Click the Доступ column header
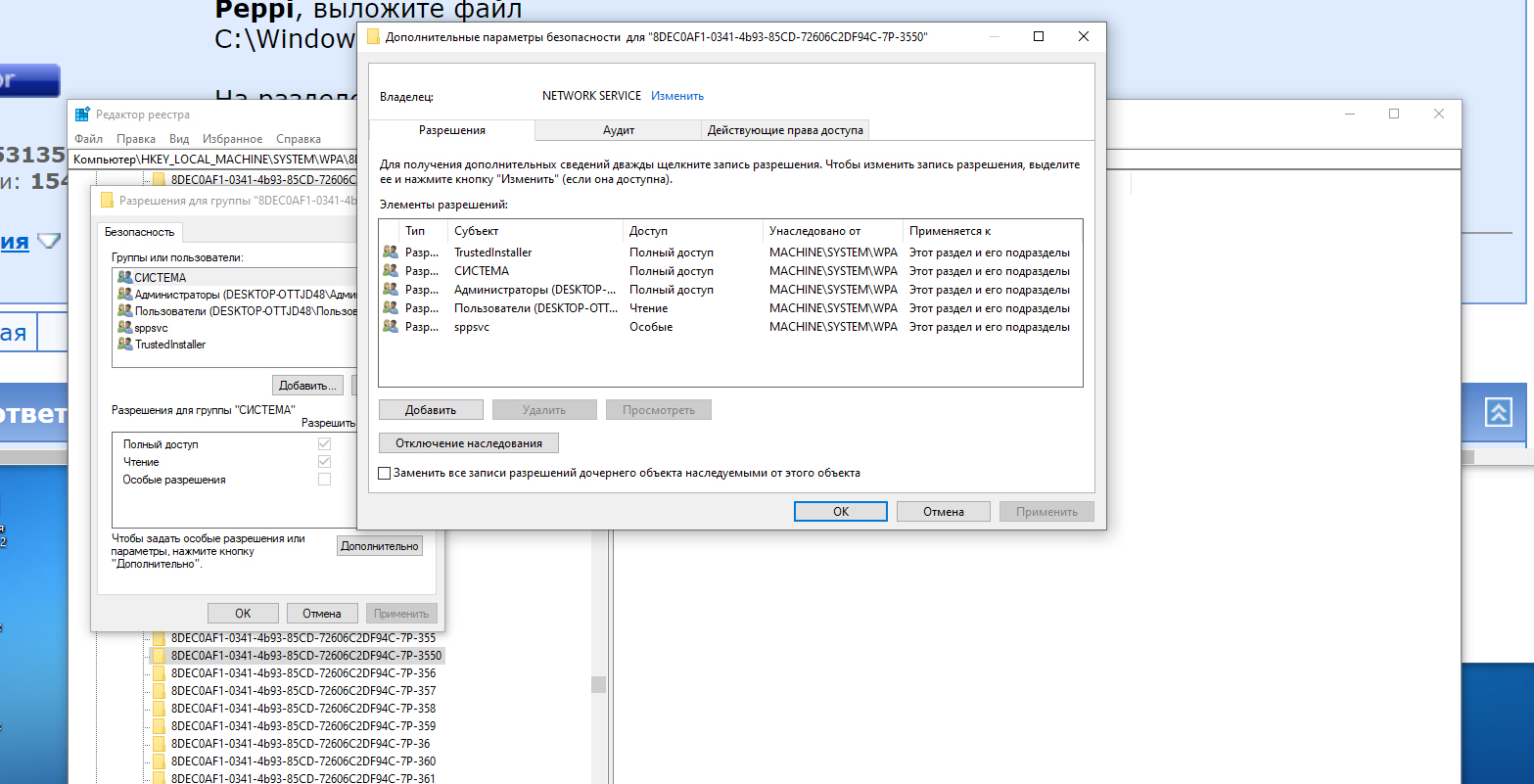 tap(693, 231)
